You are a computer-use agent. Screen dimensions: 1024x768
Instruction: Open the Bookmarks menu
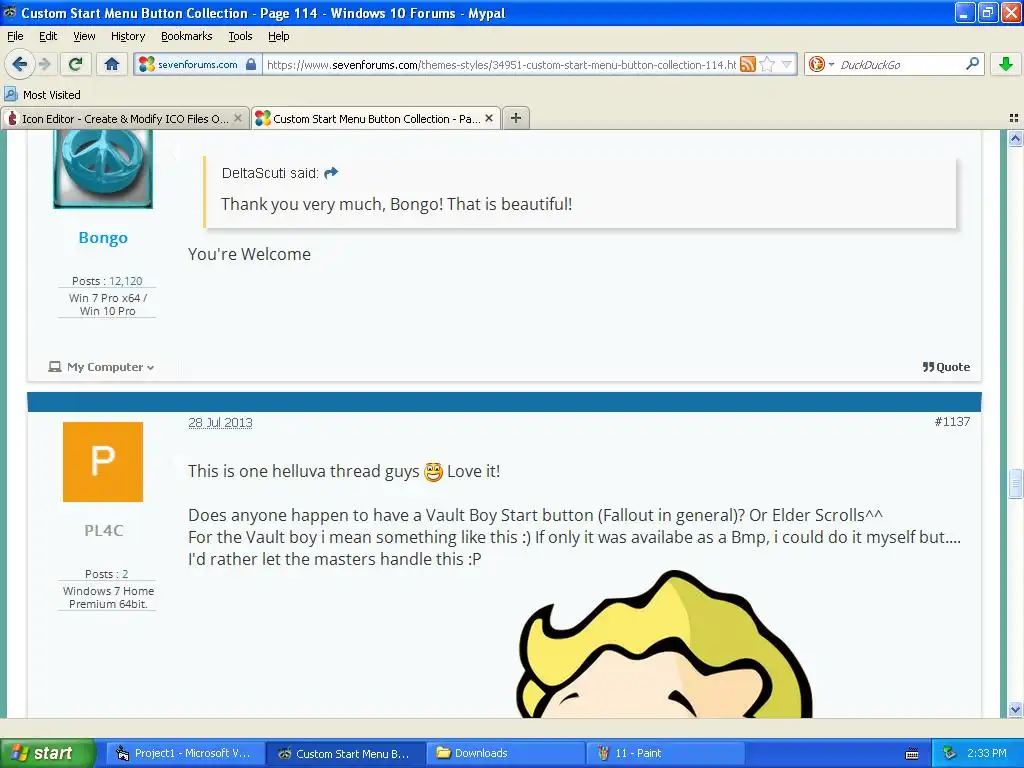click(x=186, y=36)
